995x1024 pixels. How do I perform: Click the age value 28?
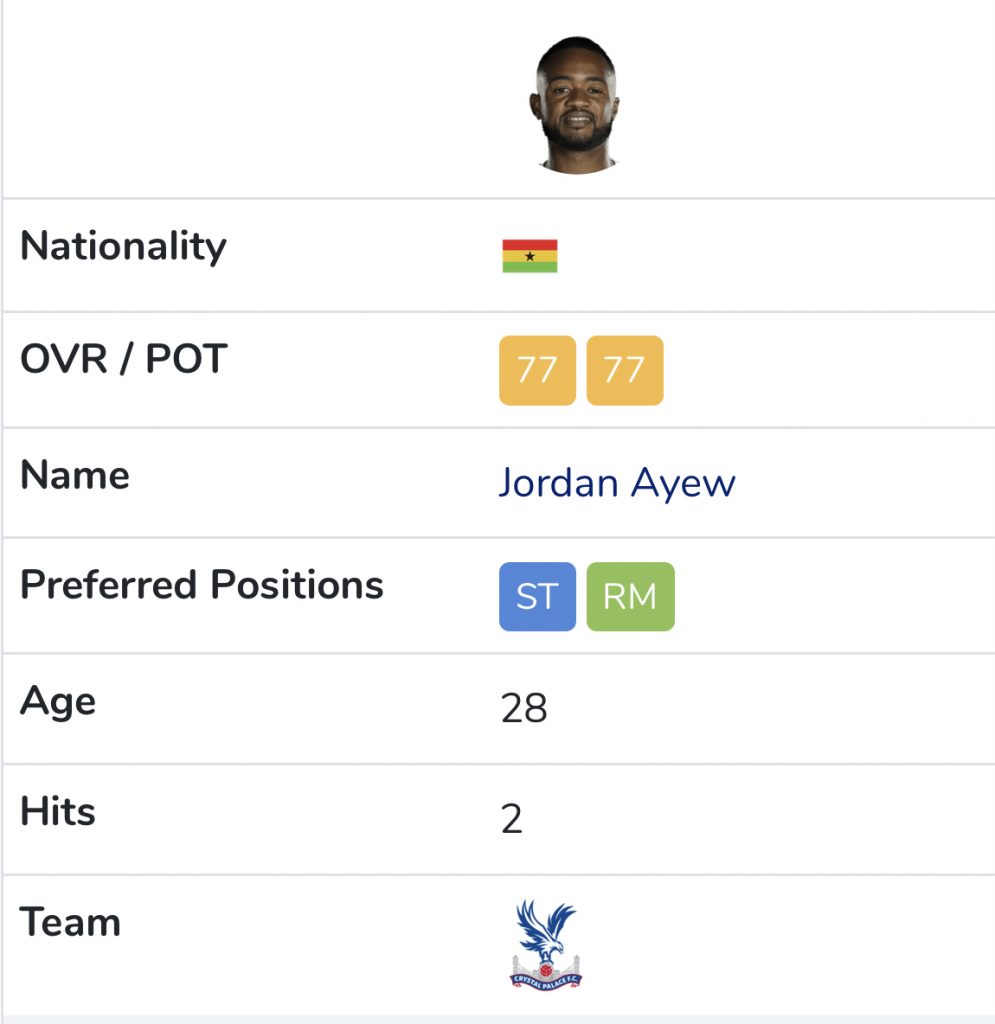coord(524,708)
